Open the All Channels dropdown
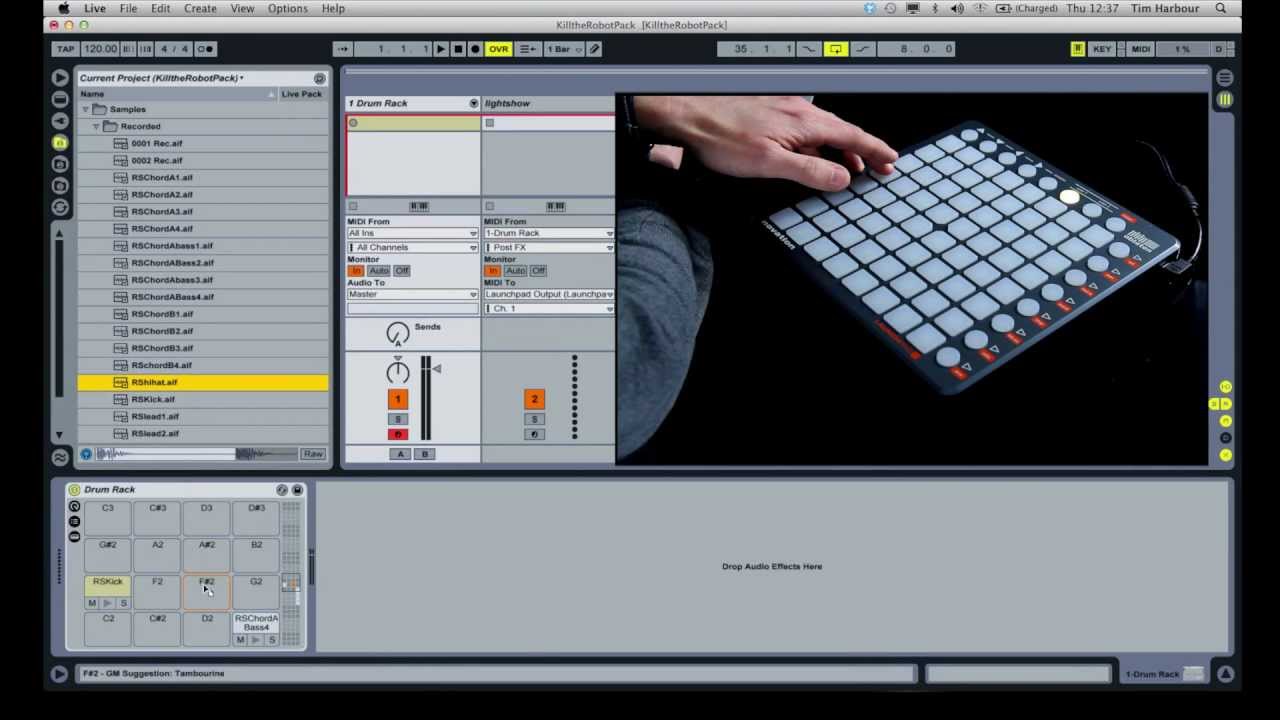The height and width of the screenshot is (720, 1280). click(x=412, y=247)
